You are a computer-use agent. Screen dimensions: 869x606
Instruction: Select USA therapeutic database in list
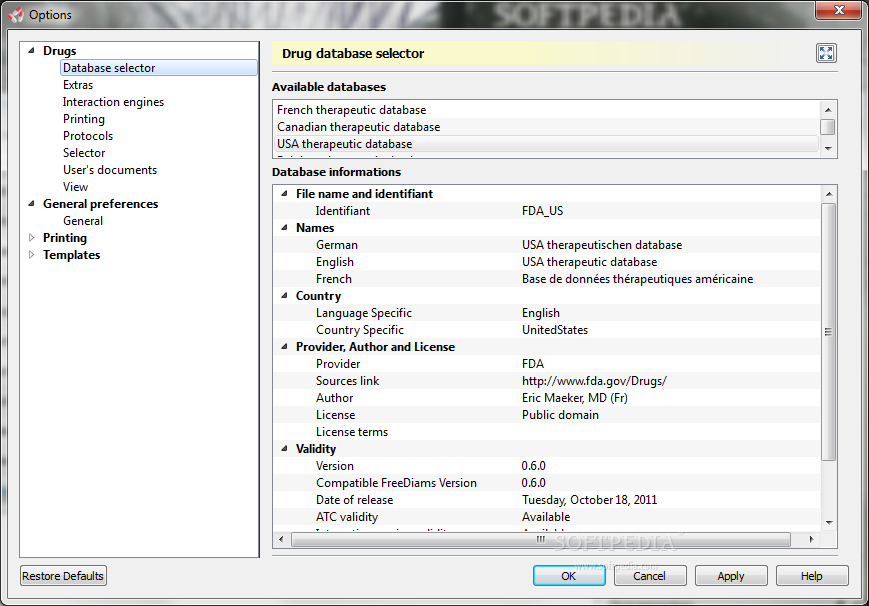coord(546,144)
